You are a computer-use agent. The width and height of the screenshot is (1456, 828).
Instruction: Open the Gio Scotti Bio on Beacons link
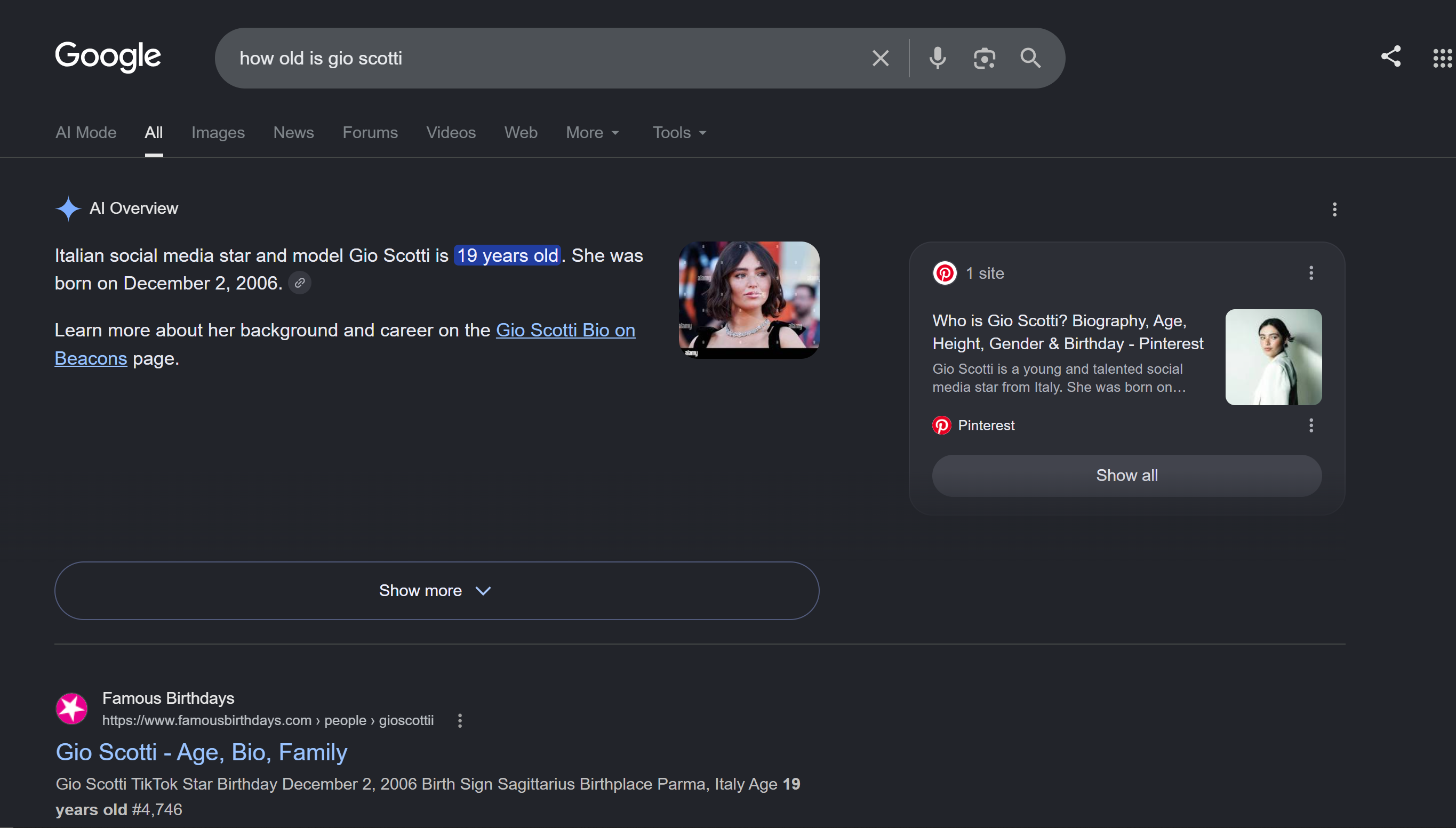click(x=345, y=344)
